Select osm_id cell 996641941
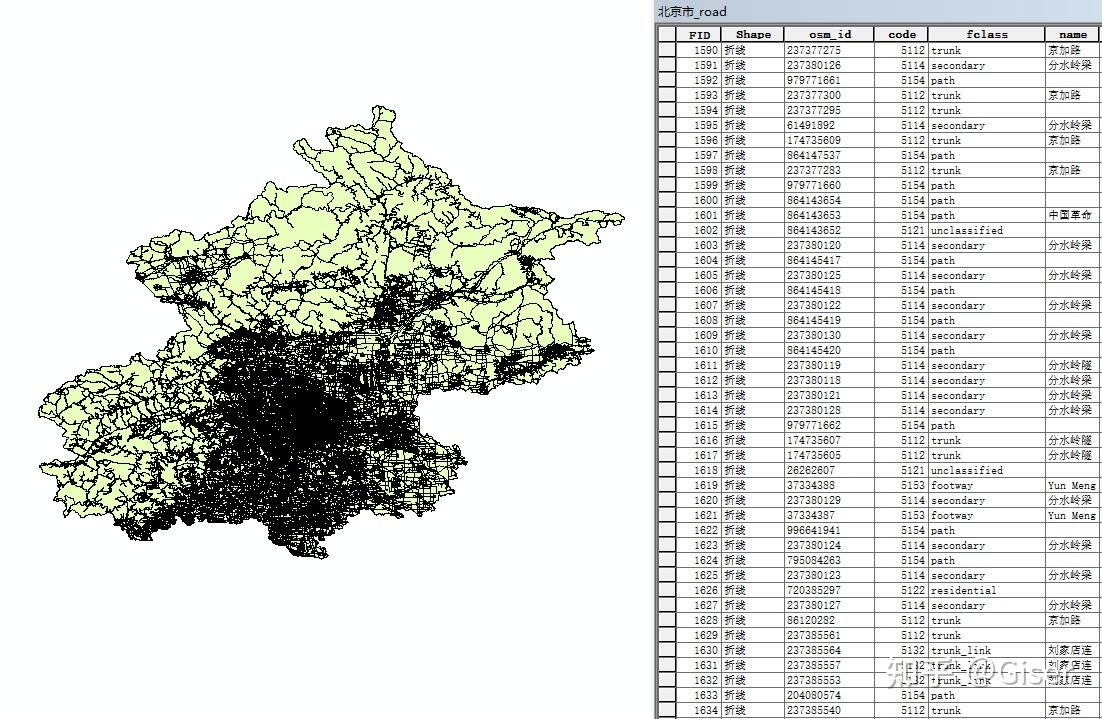 tap(829, 530)
